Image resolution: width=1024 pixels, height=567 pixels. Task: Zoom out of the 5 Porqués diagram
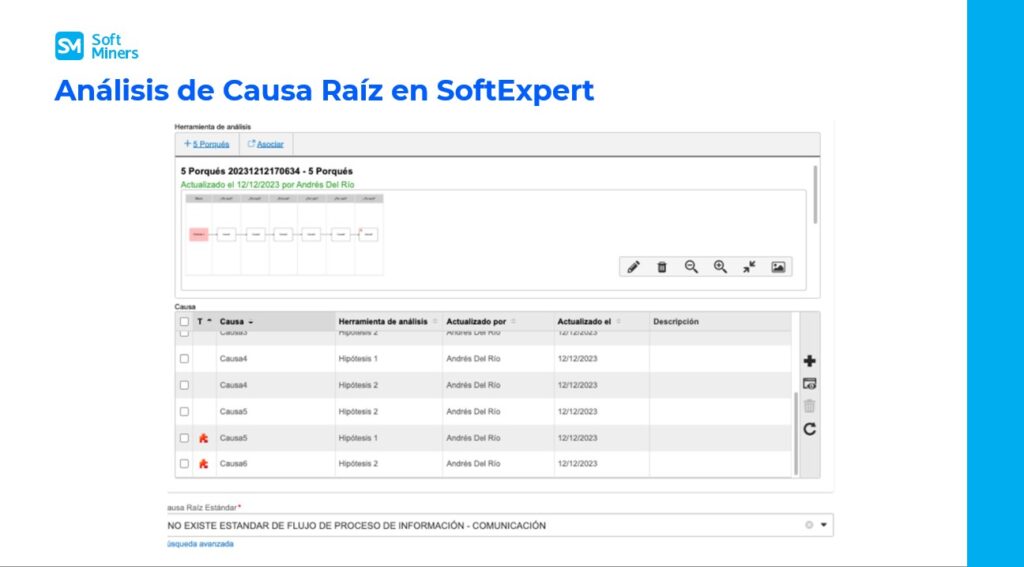pos(691,267)
